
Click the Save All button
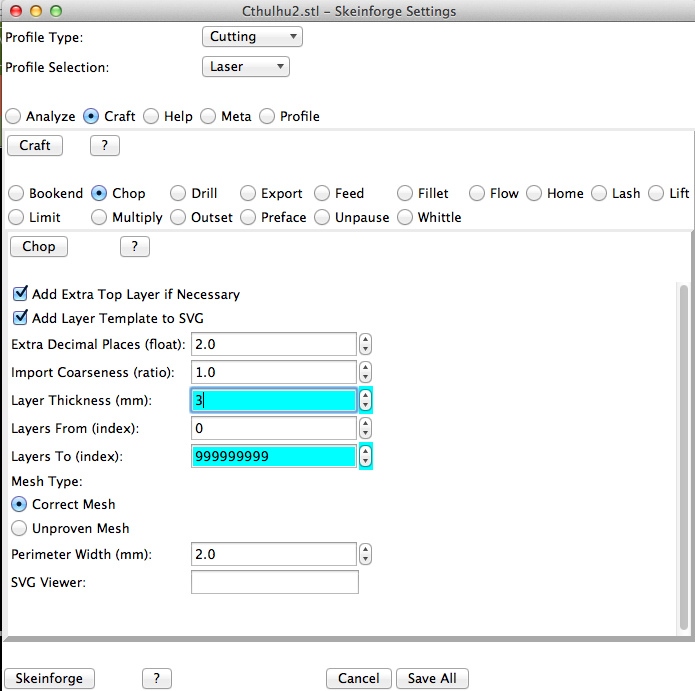point(432,679)
